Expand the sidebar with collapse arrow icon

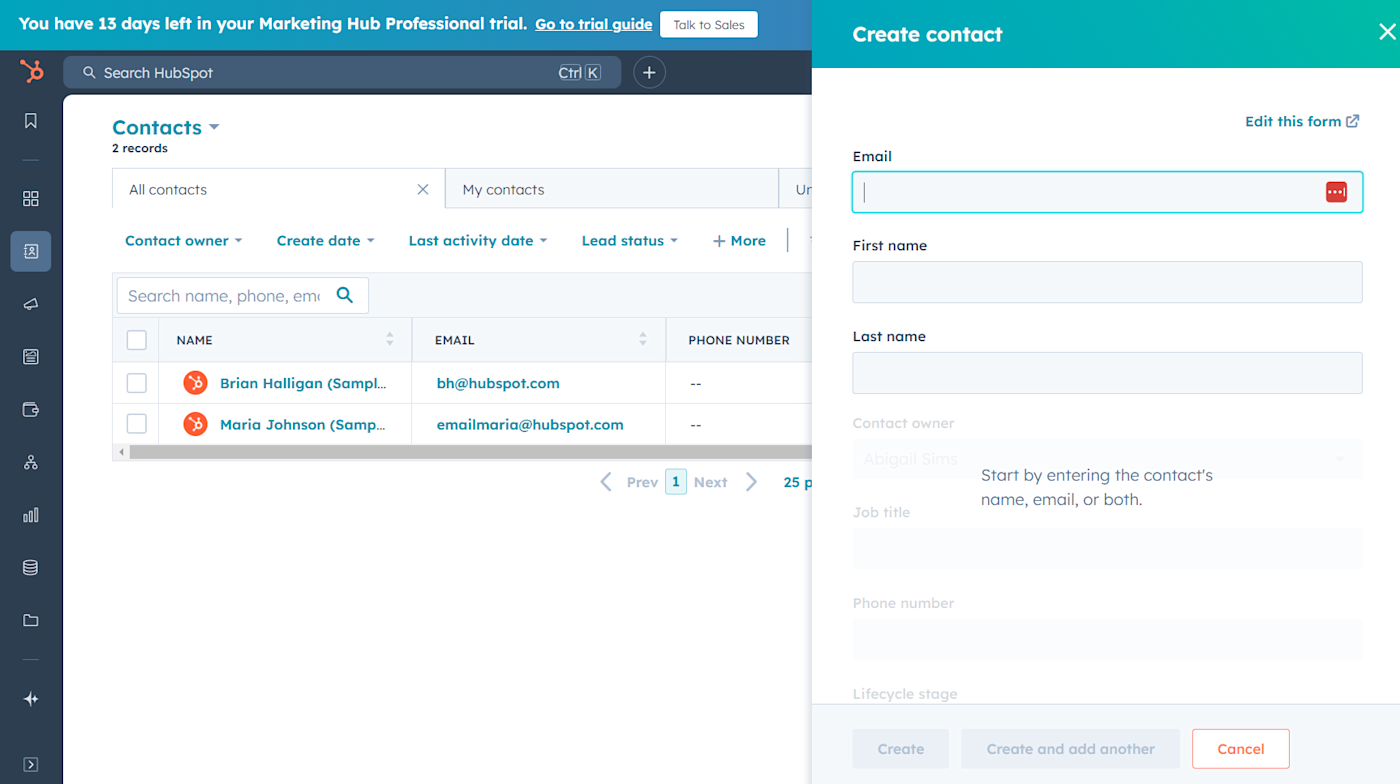pos(31,765)
